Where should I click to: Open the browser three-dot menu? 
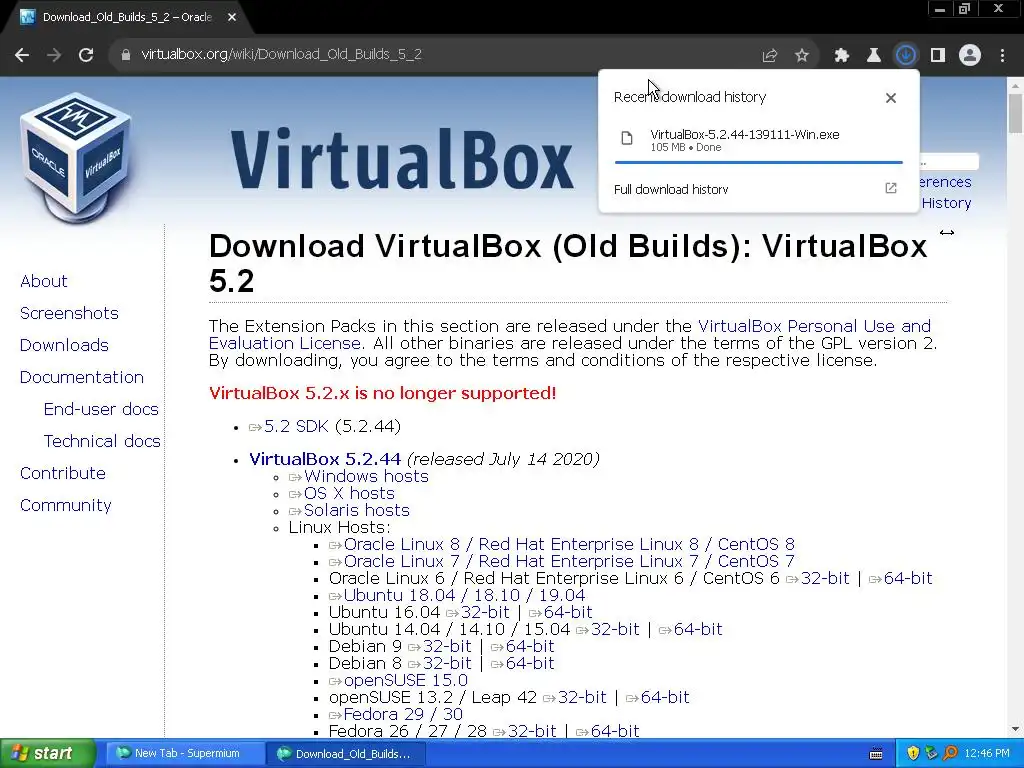coord(1002,56)
